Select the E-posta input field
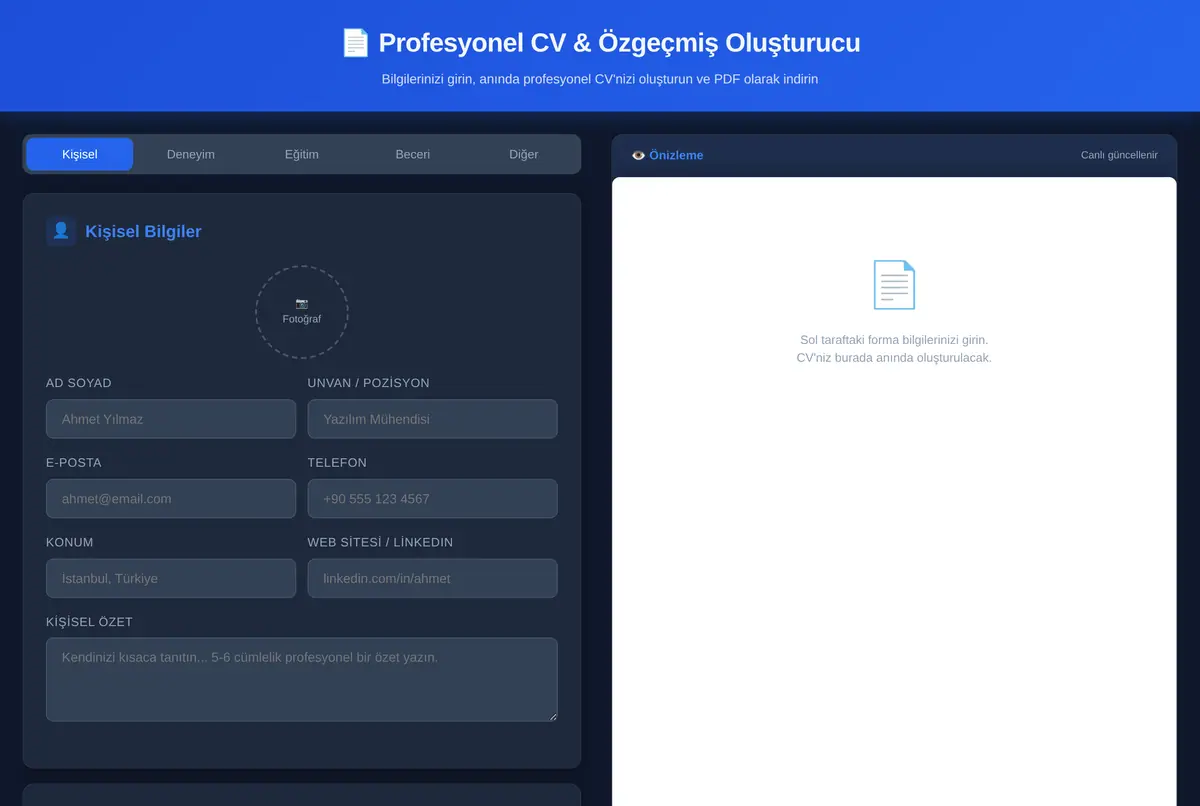Screen dimensions: 1200x806 point(171,499)
